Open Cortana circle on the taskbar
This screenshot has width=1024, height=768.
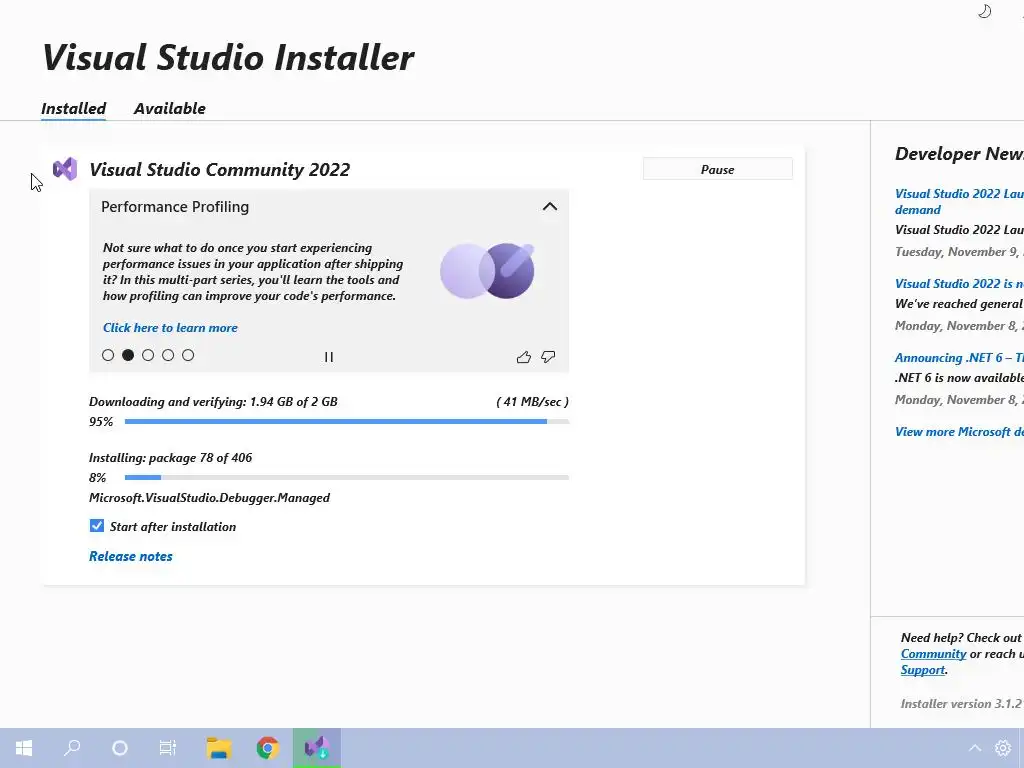pyautogui.click(x=120, y=748)
